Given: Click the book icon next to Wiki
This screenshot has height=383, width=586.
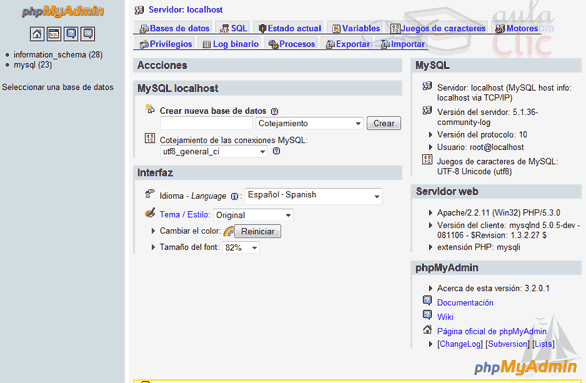Looking at the screenshot, I should pos(427,315).
